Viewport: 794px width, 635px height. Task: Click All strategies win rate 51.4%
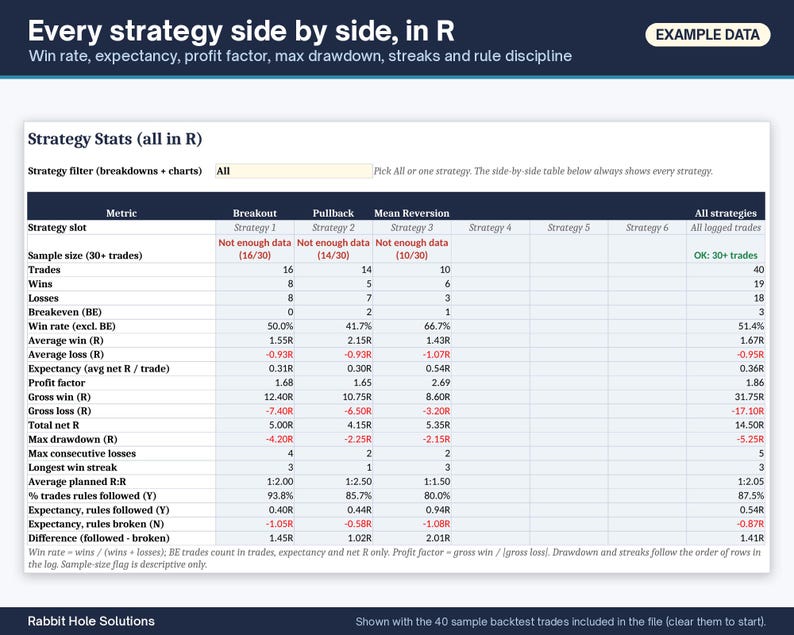751,326
